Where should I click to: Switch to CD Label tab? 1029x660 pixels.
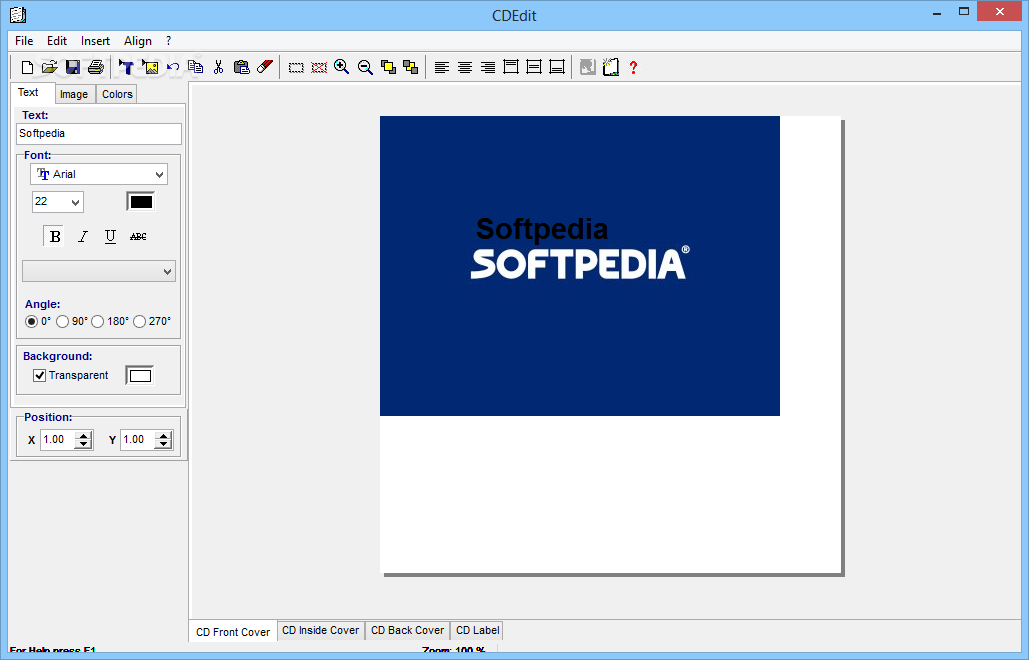point(478,630)
